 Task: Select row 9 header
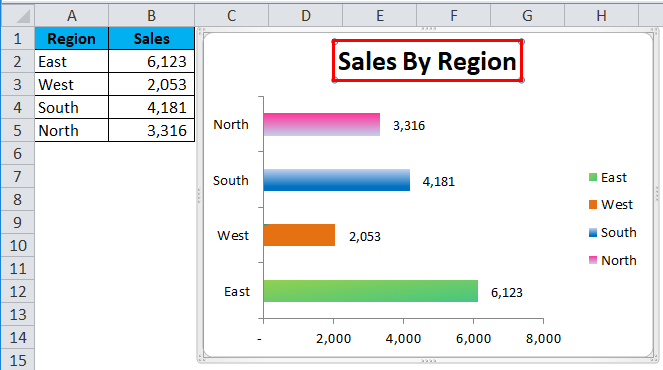[x=18, y=222]
